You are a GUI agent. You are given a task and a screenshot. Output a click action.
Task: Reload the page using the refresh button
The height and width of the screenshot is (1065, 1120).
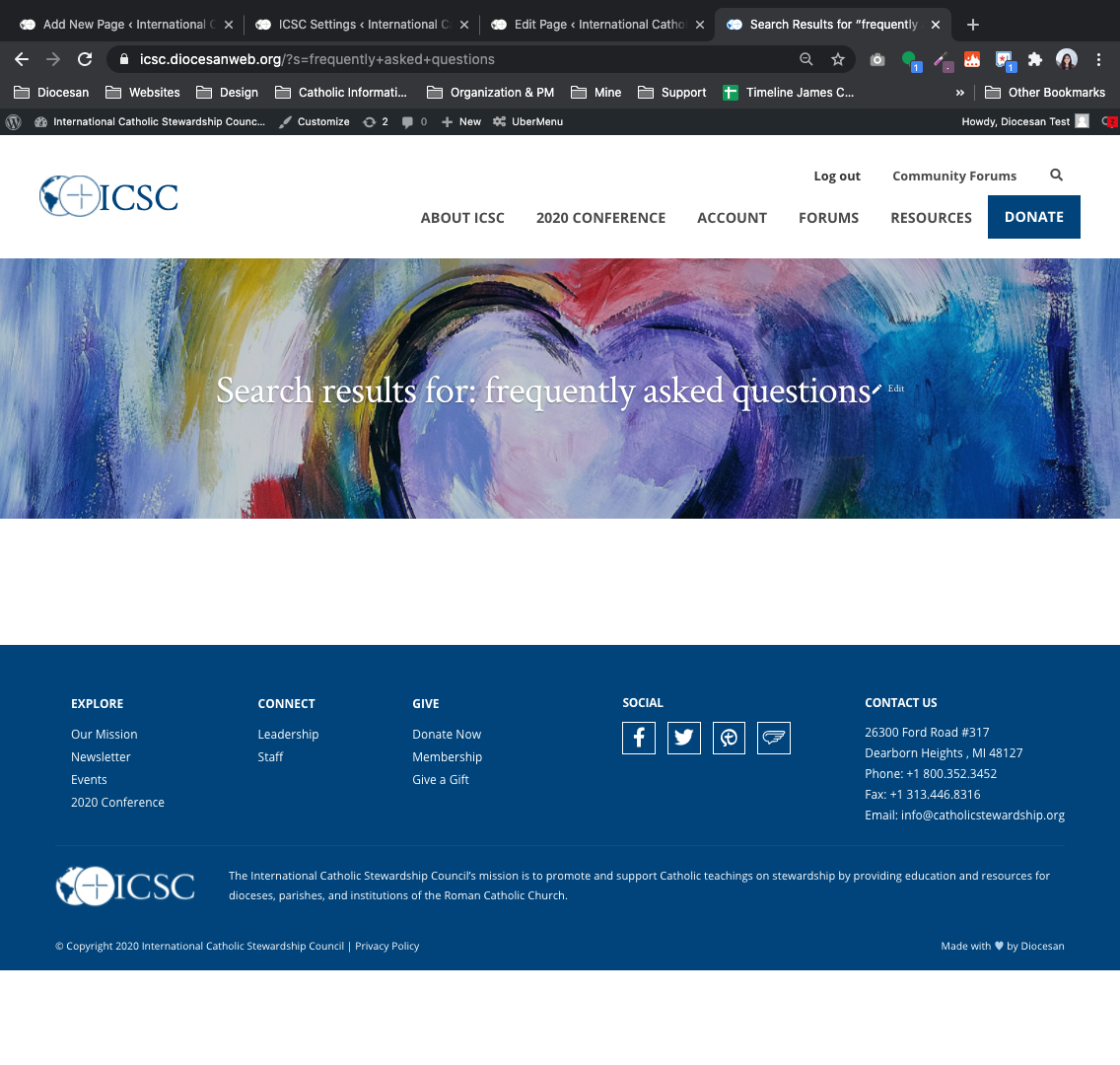85,59
